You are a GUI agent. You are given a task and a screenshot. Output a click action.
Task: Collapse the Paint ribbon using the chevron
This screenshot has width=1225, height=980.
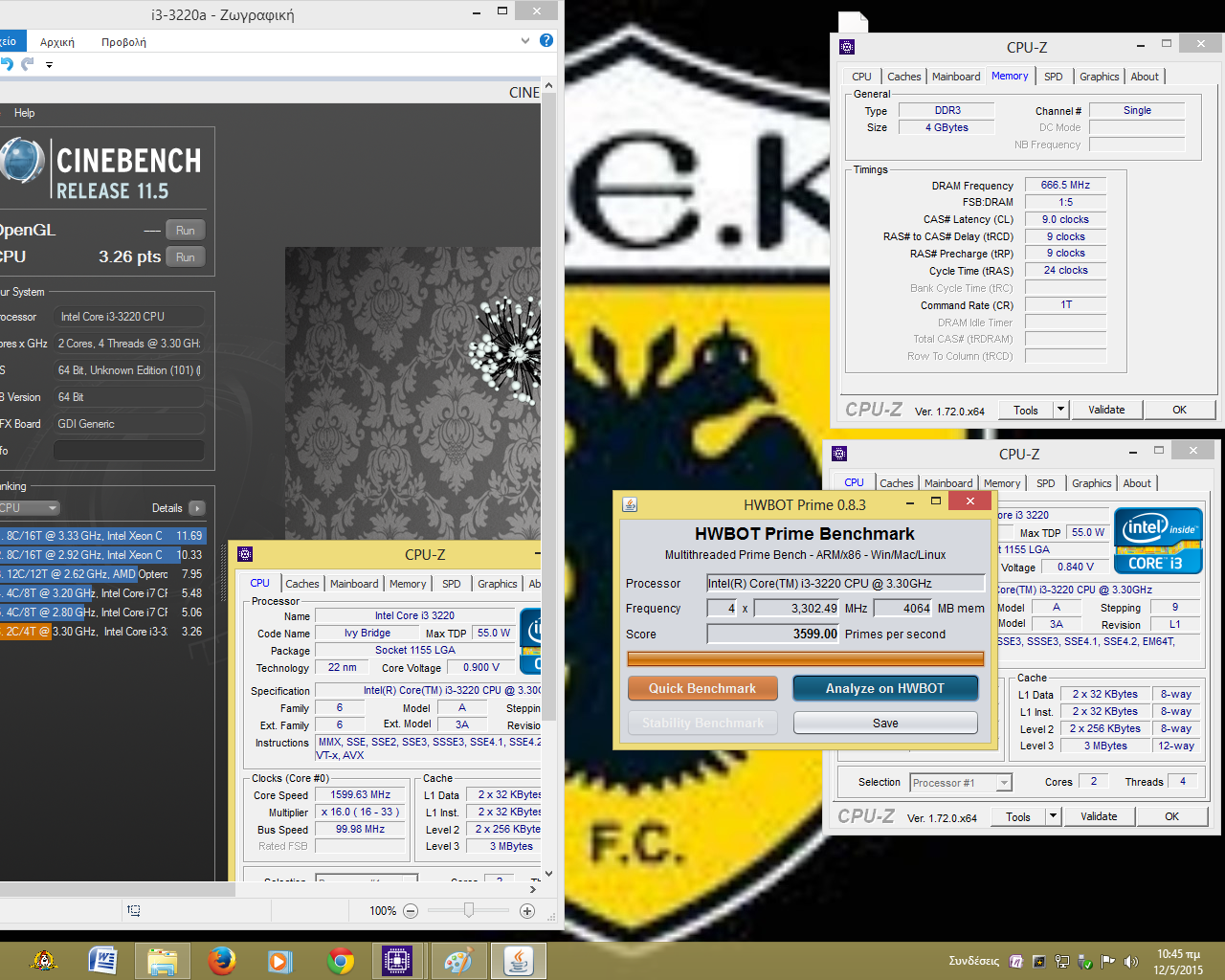pyautogui.click(x=524, y=41)
